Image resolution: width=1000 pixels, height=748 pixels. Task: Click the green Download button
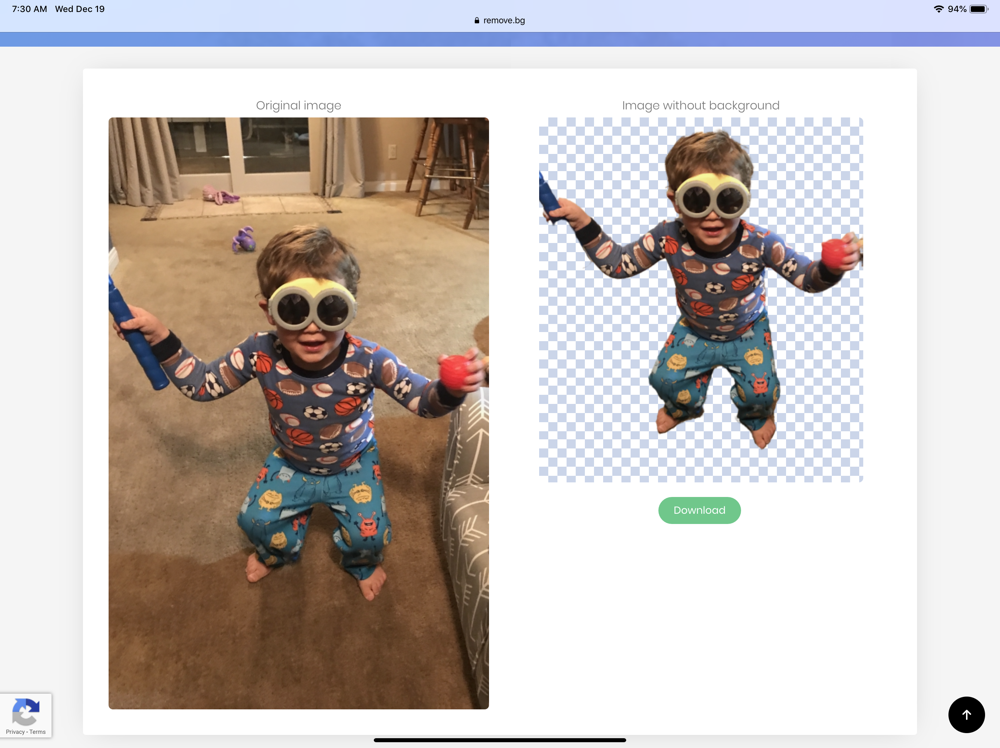coord(699,510)
